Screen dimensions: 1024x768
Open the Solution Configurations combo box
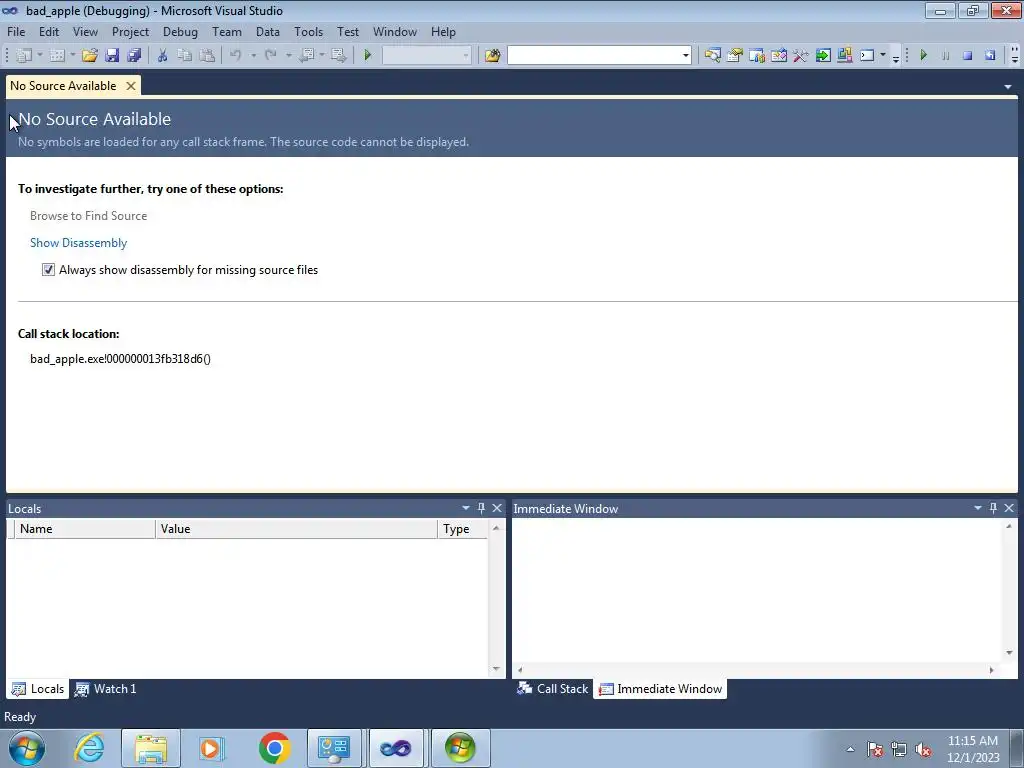pyautogui.click(x=426, y=56)
